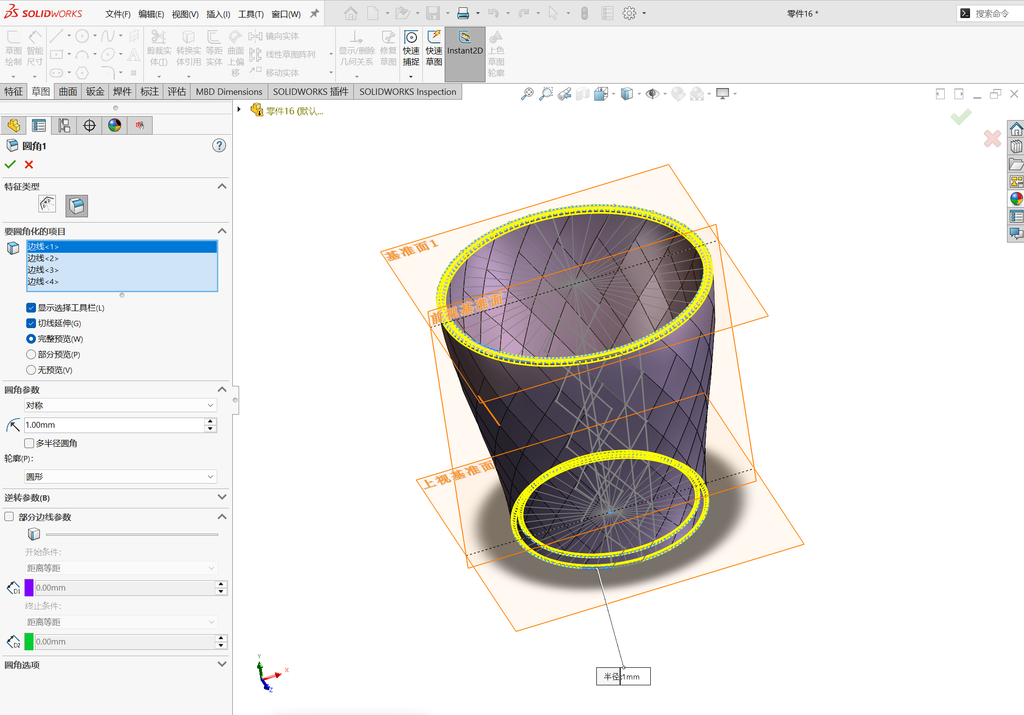Collapse the 圆角参数 section
Image resolution: width=1024 pixels, height=715 pixels.
[x=222, y=389]
